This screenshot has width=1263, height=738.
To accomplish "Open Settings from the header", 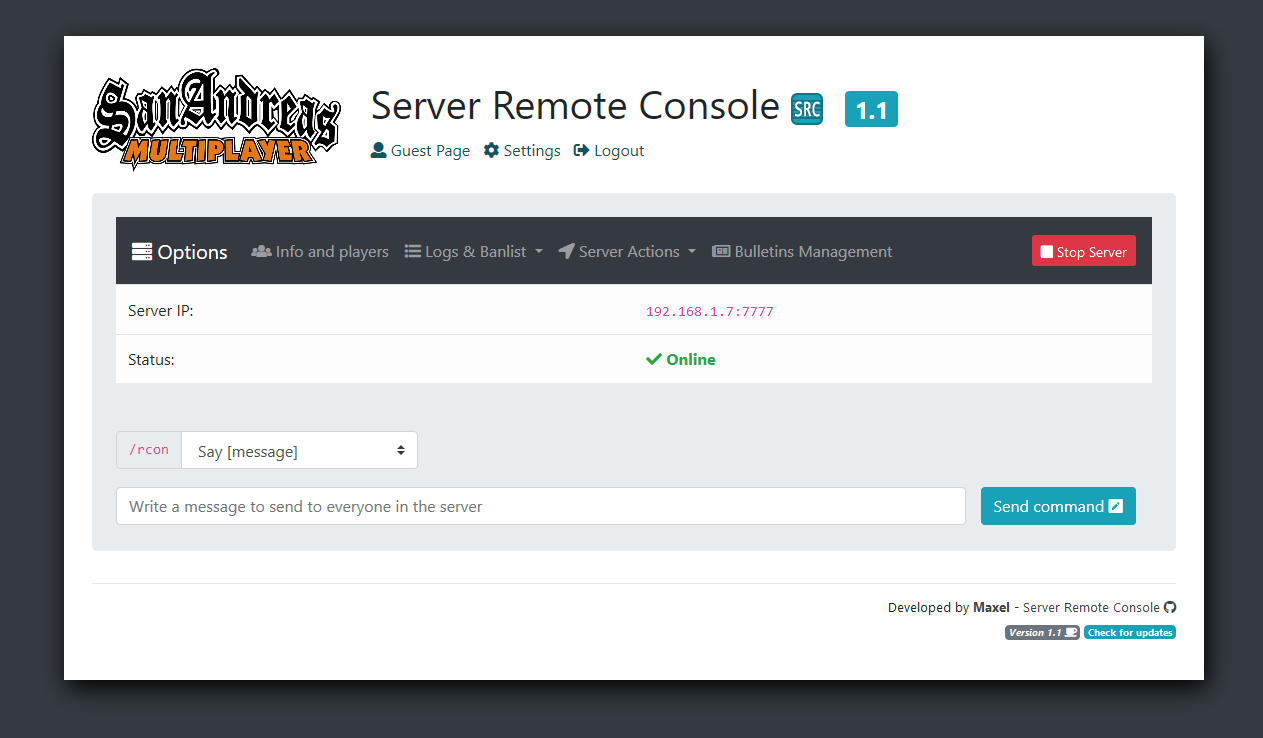I will (522, 150).
